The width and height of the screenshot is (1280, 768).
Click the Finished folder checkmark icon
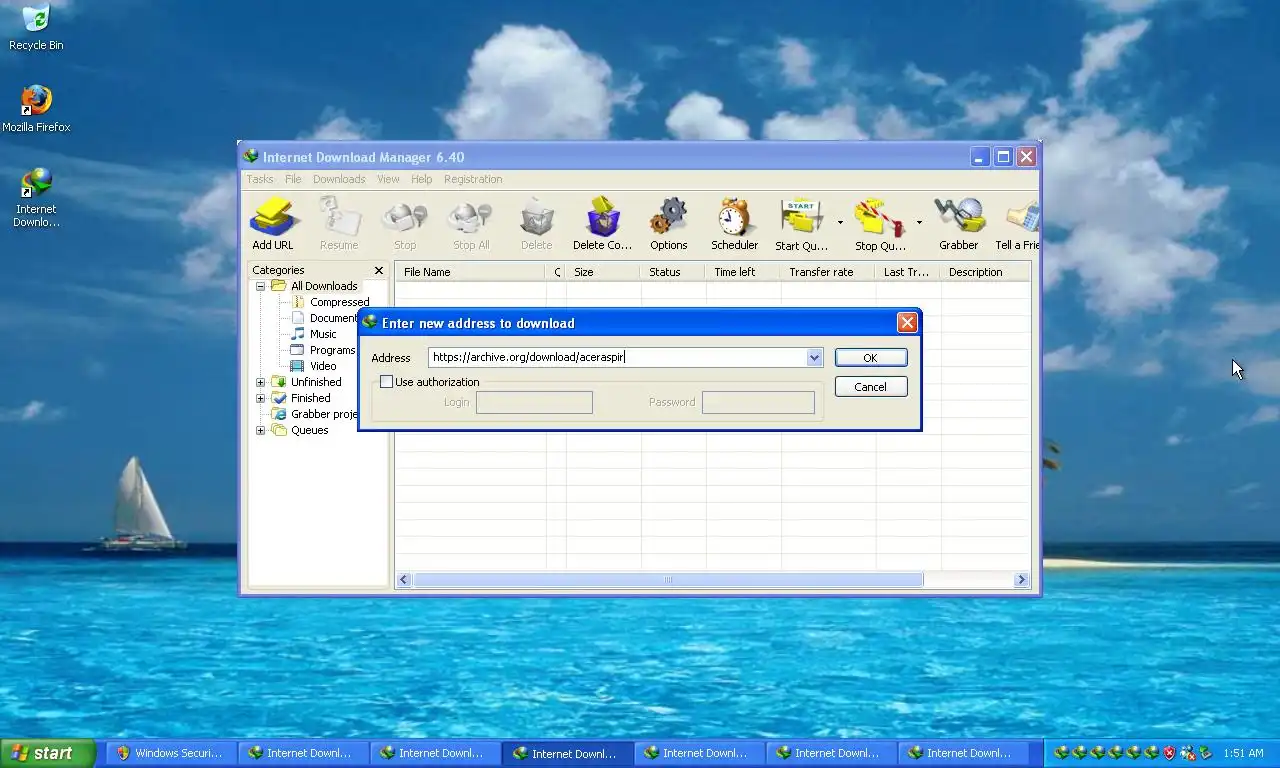279,398
